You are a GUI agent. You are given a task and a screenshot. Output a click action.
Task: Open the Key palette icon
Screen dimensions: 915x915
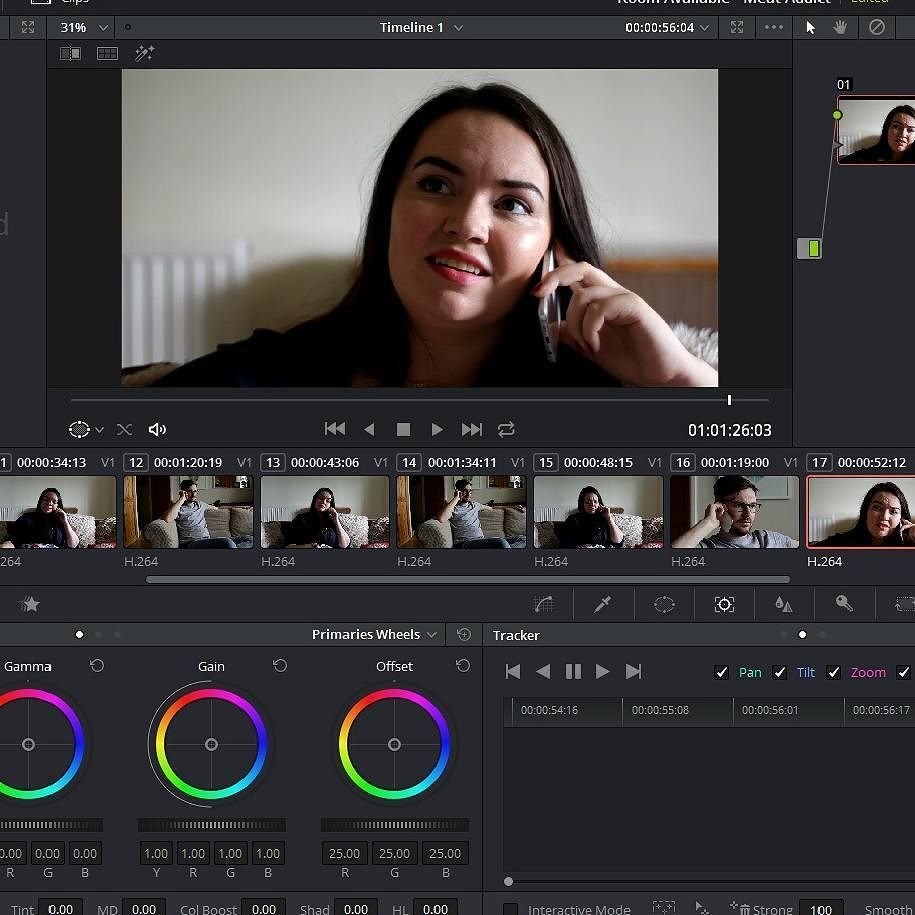844,603
